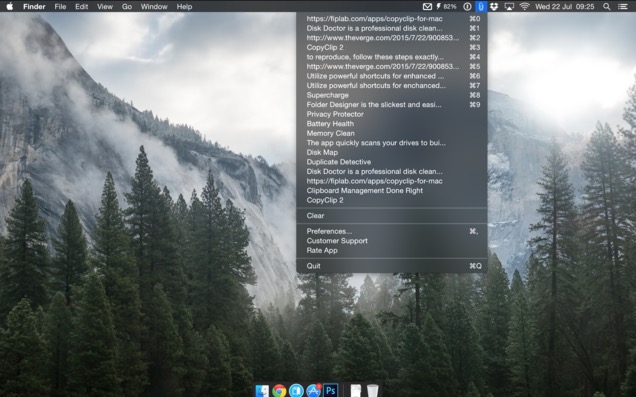Select the Disk Doctor clip without a shortcut
Viewport: 636px width, 397px height.
[392, 171]
